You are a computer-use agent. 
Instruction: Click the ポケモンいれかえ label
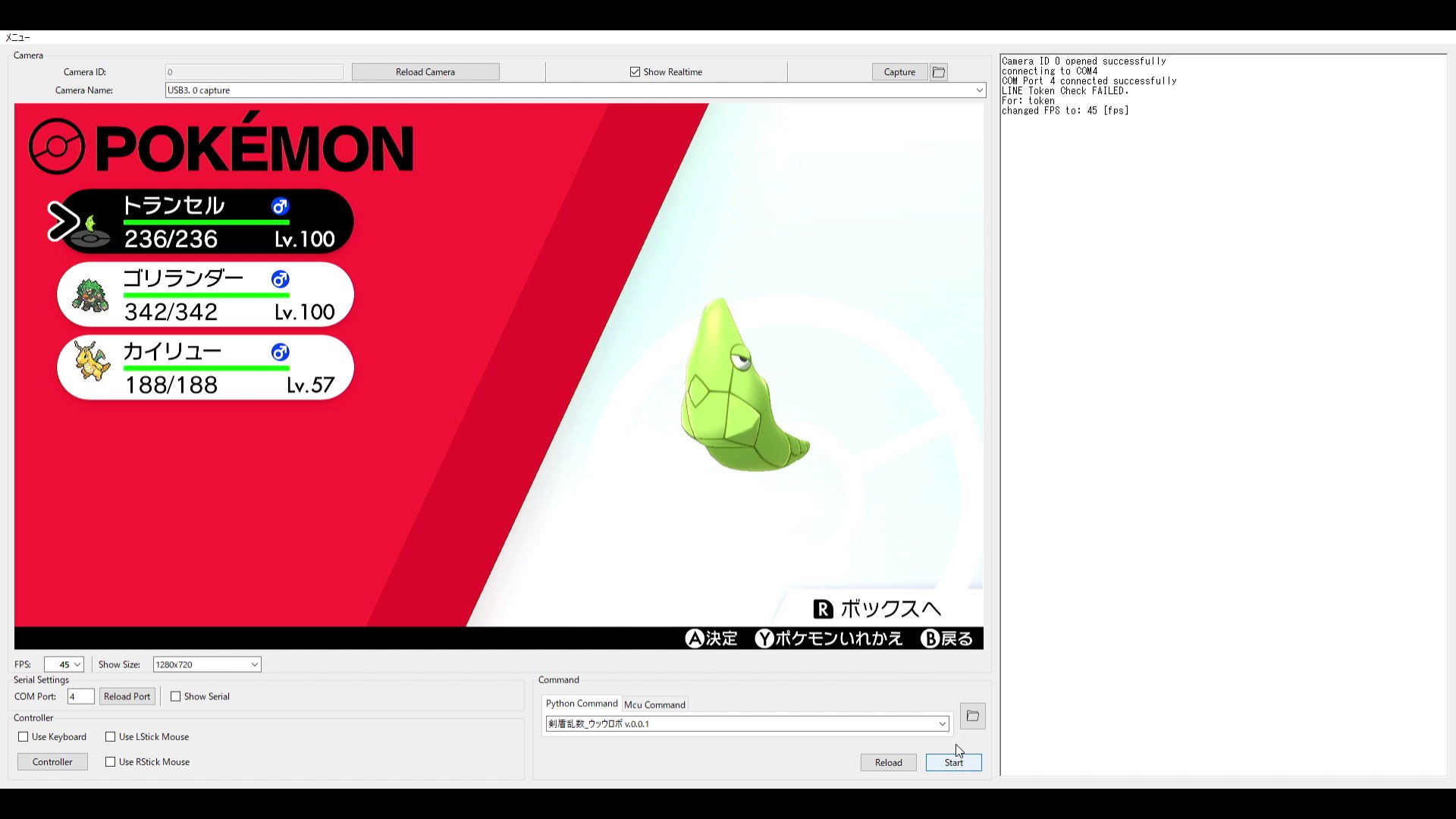[839, 639]
